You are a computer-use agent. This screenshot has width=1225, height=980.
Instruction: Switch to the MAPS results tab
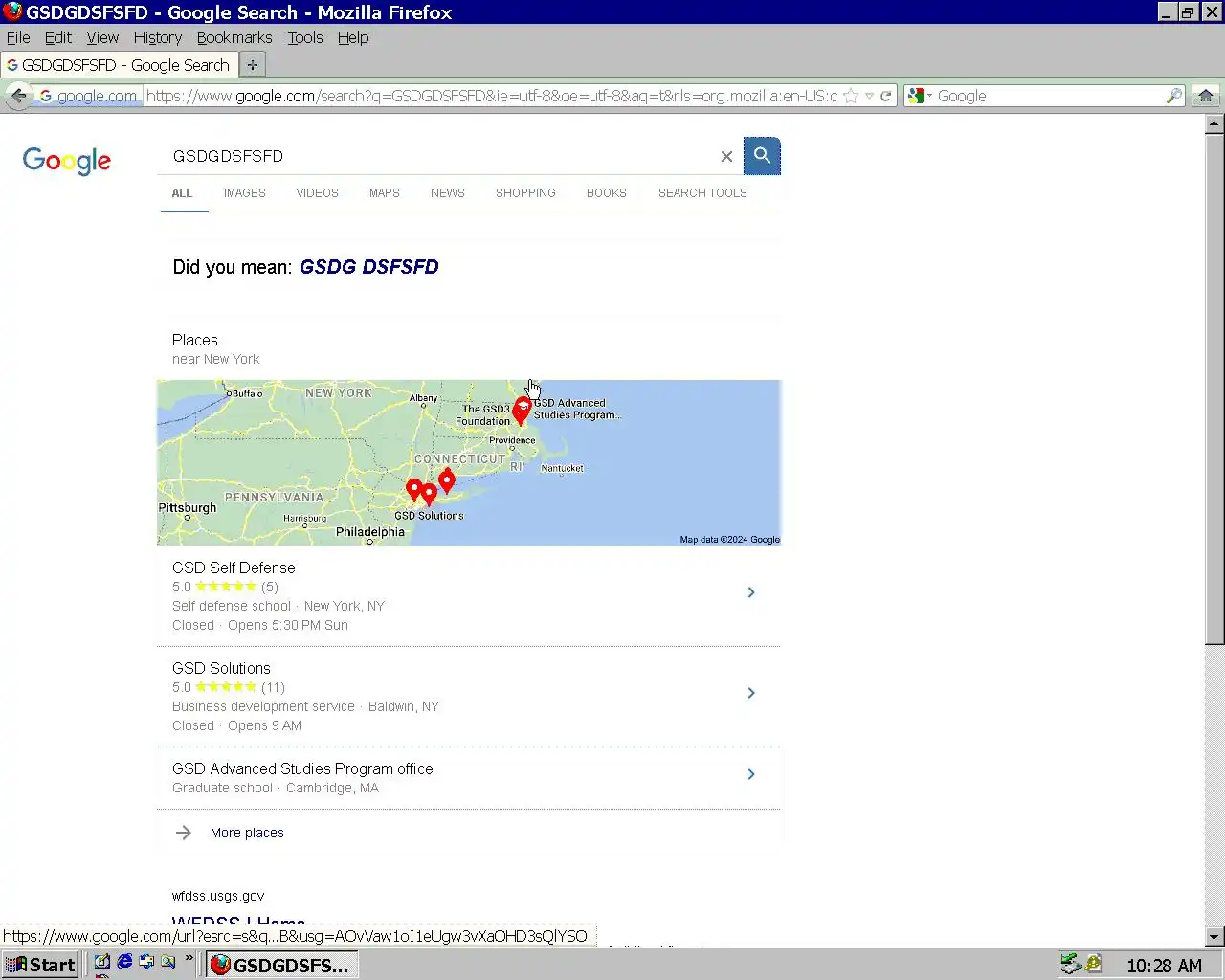(x=385, y=193)
